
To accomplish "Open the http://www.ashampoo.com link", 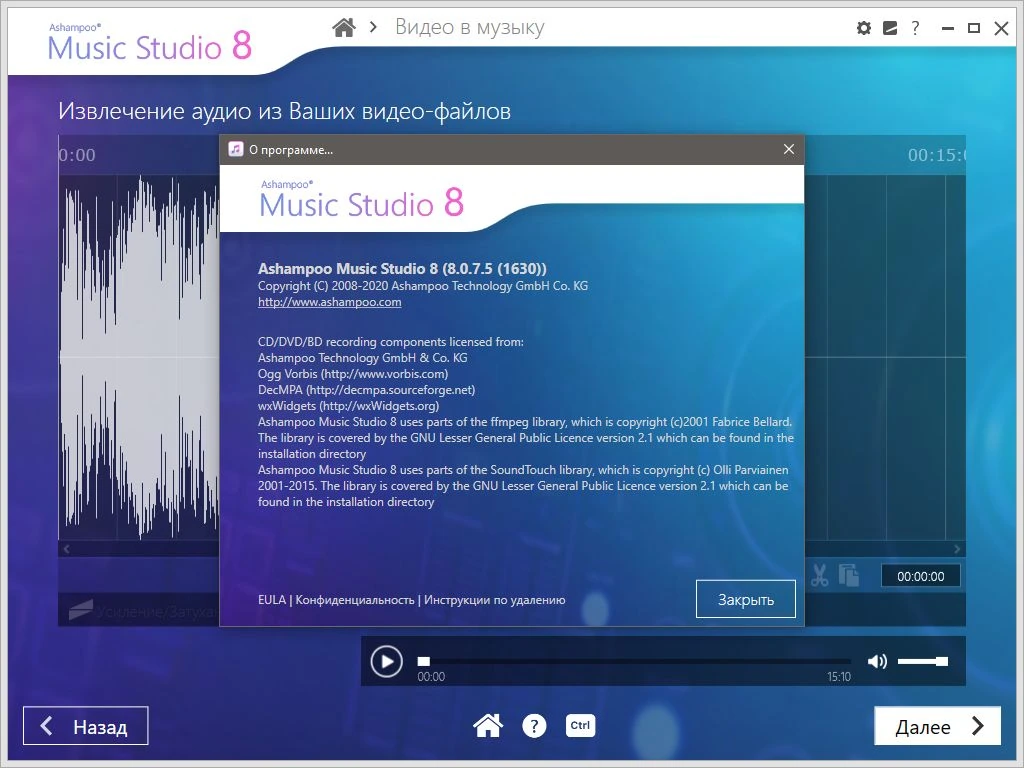I will point(330,302).
